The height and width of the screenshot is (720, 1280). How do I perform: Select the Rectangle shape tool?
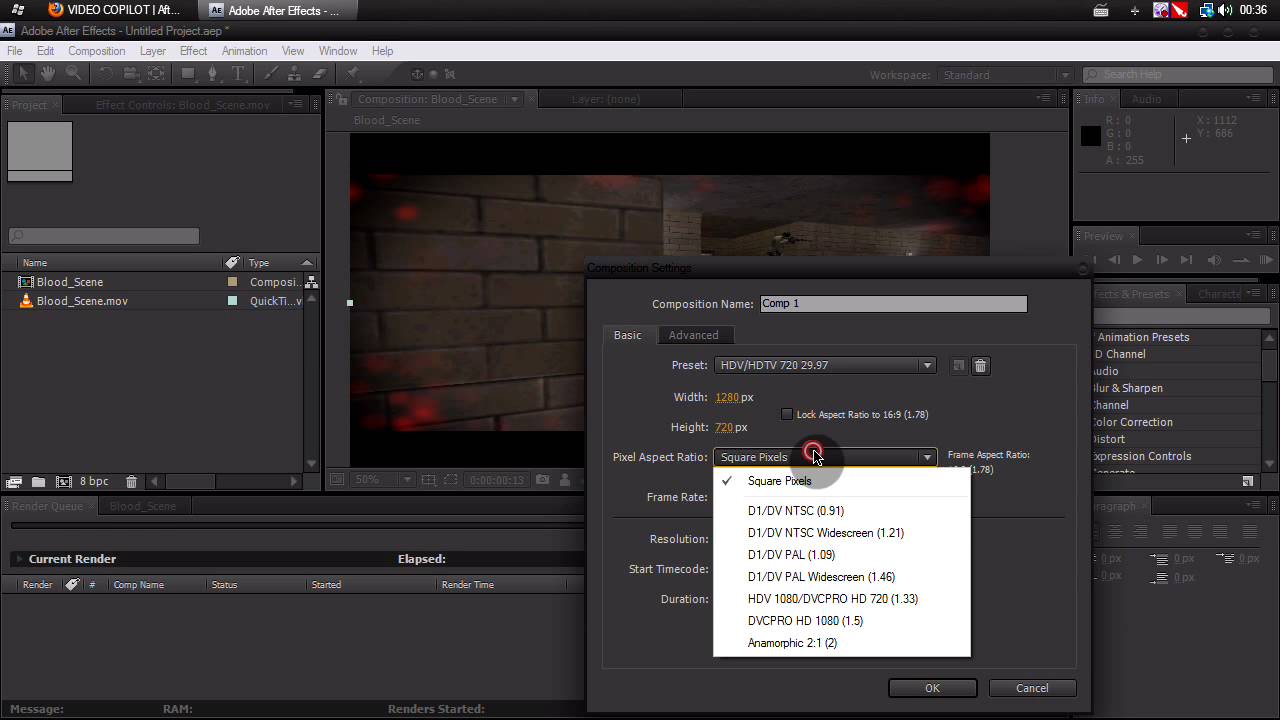point(187,74)
